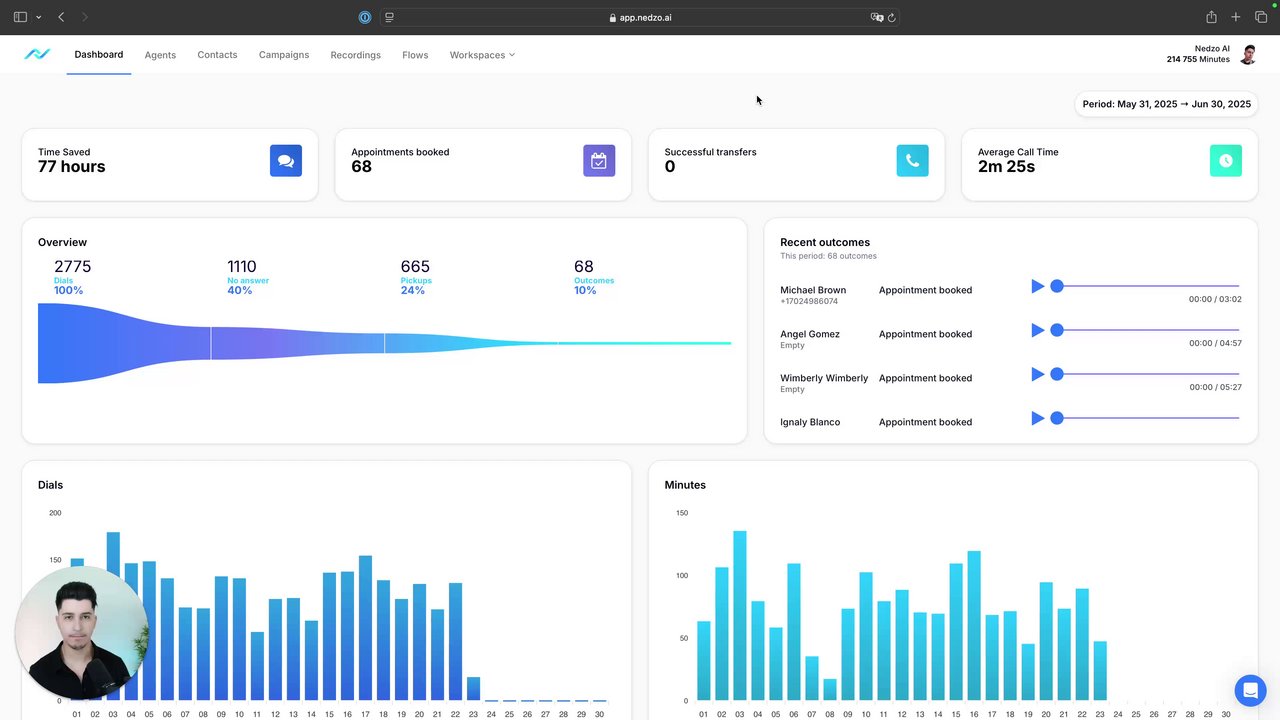The image size is (1280, 720).
Task: Click the 1110 No answer funnel stat
Action: pos(248,277)
